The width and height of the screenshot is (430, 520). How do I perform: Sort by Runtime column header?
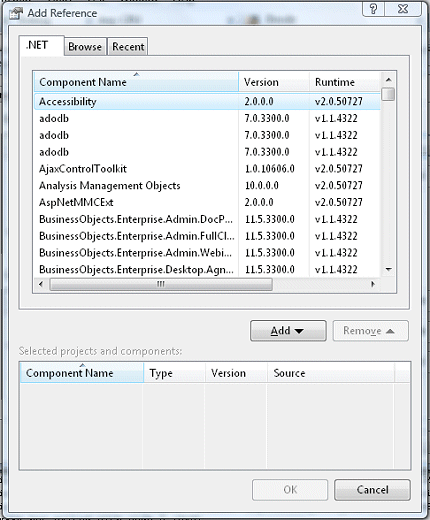tap(345, 82)
